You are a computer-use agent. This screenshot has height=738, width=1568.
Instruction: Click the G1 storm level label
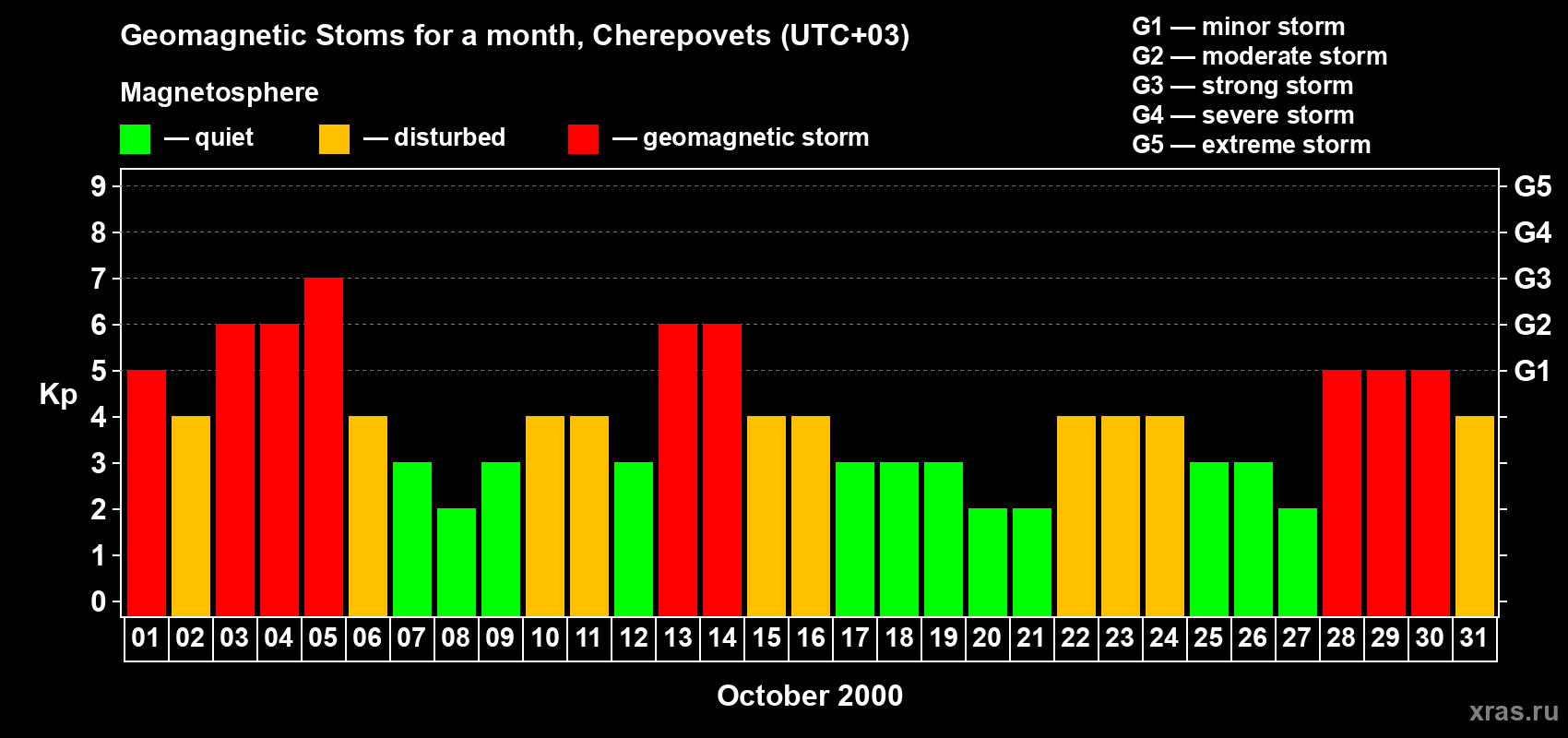(x=1532, y=371)
